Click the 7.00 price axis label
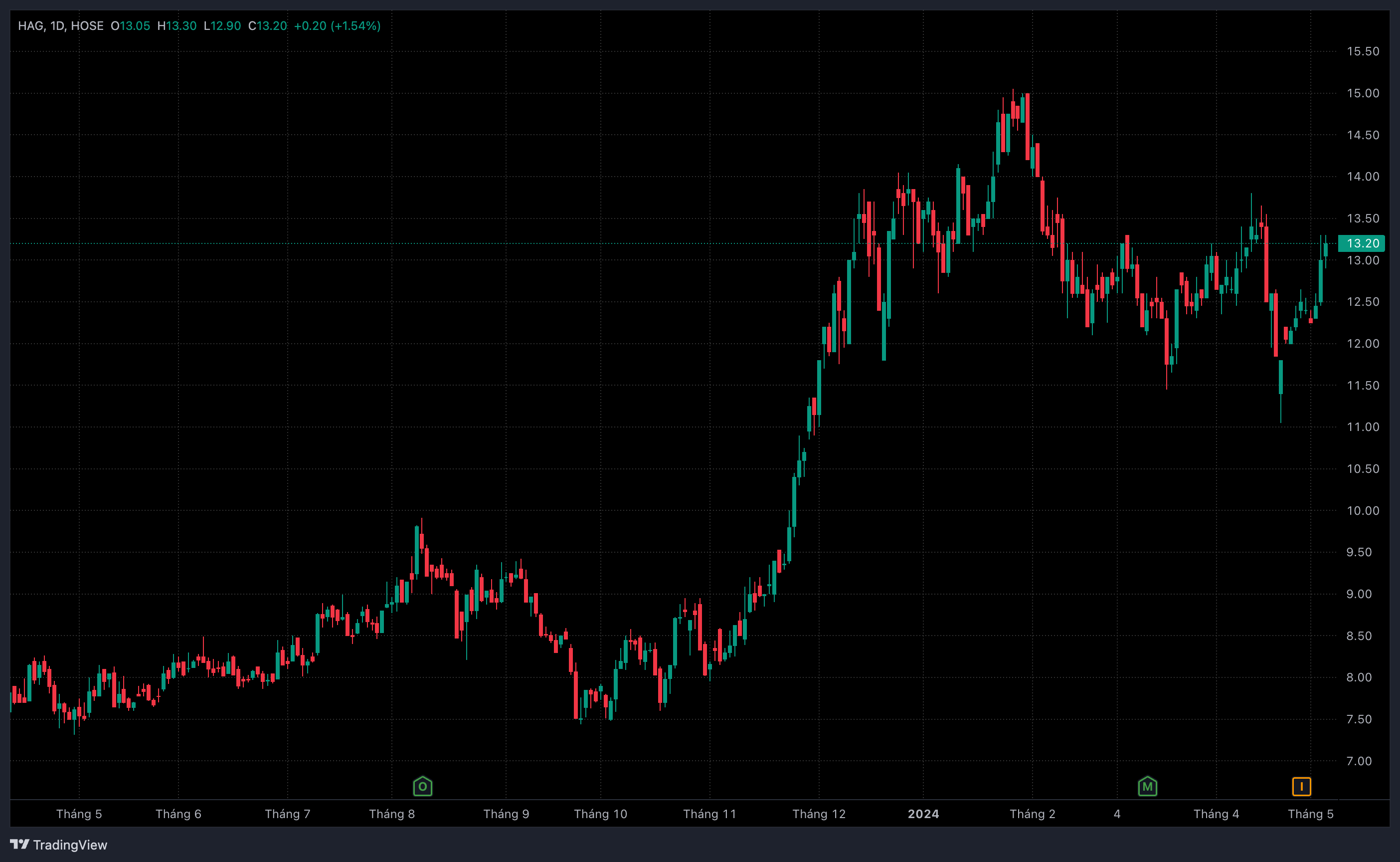 tap(1359, 761)
